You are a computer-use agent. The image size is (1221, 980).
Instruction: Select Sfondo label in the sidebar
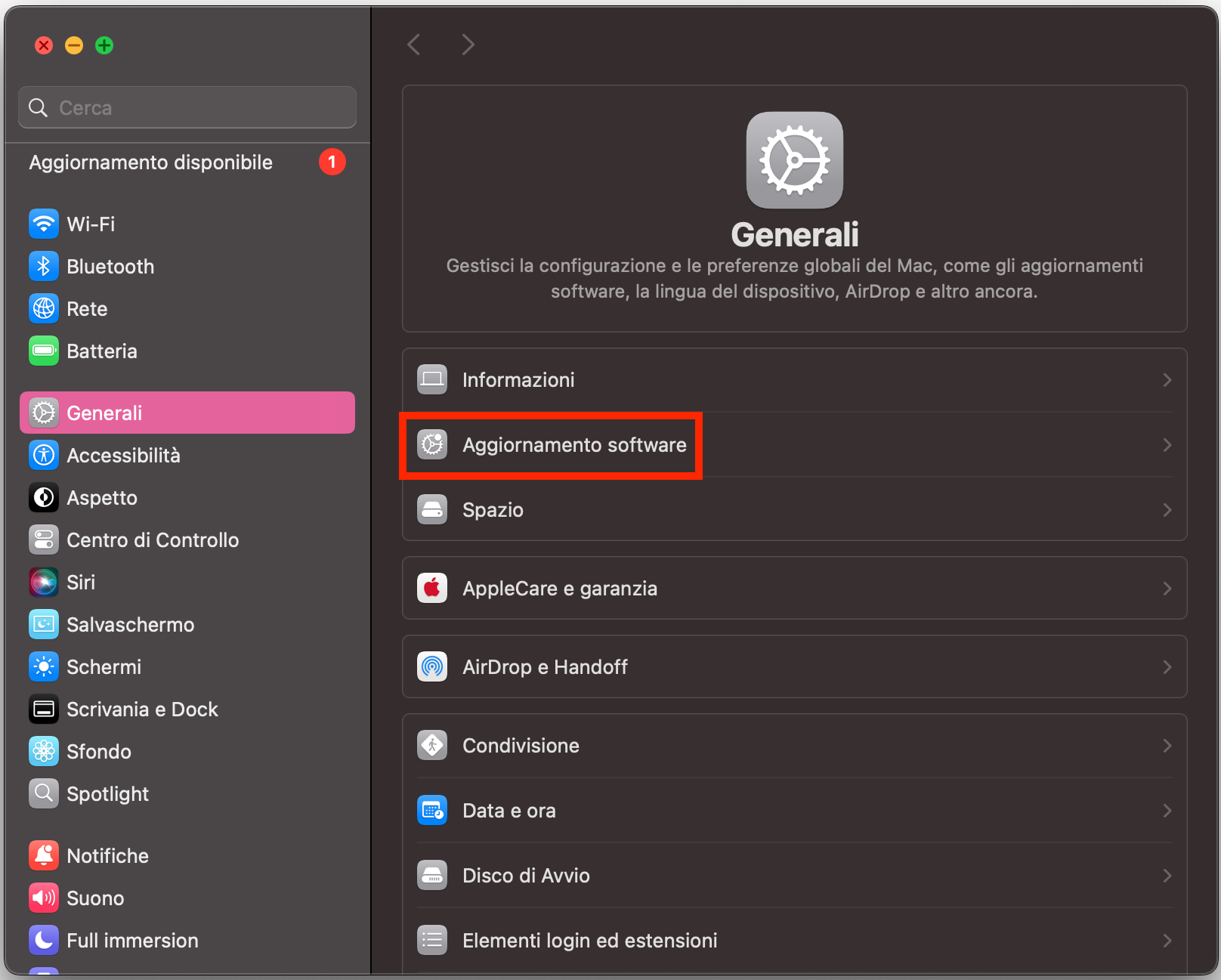pos(99,752)
